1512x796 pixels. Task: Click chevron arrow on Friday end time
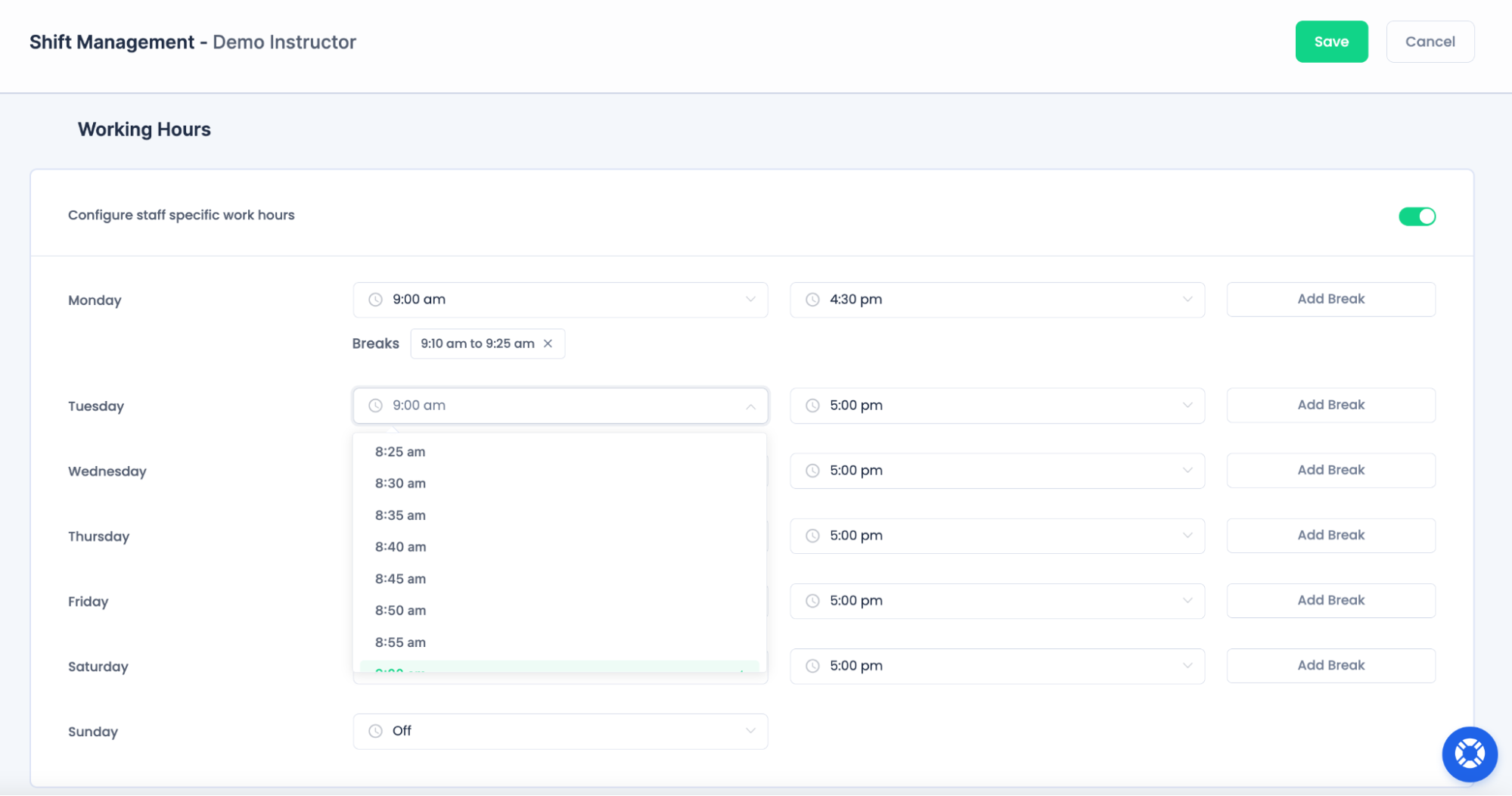click(1187, 601)
